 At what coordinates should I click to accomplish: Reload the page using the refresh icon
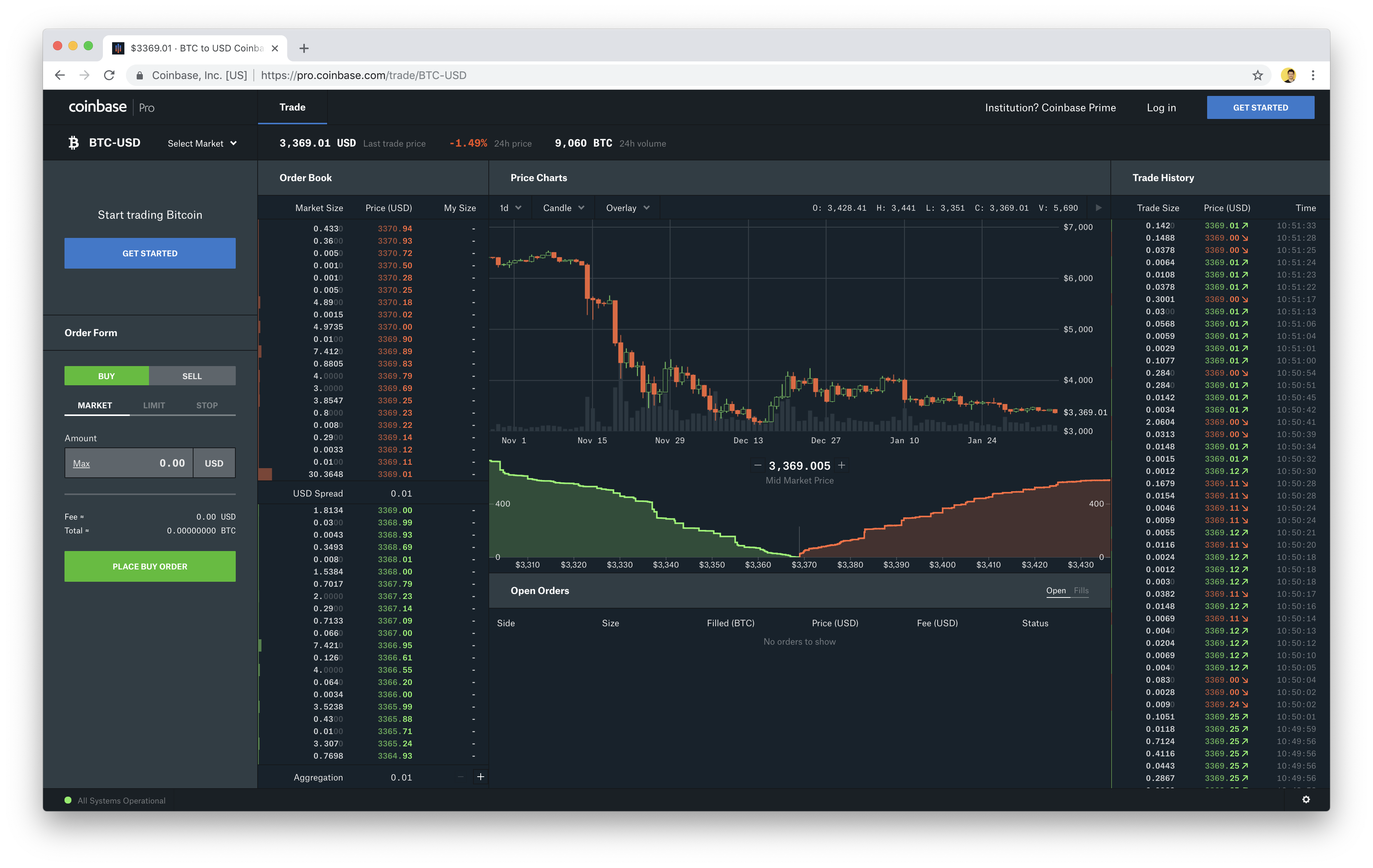[109, 75]
